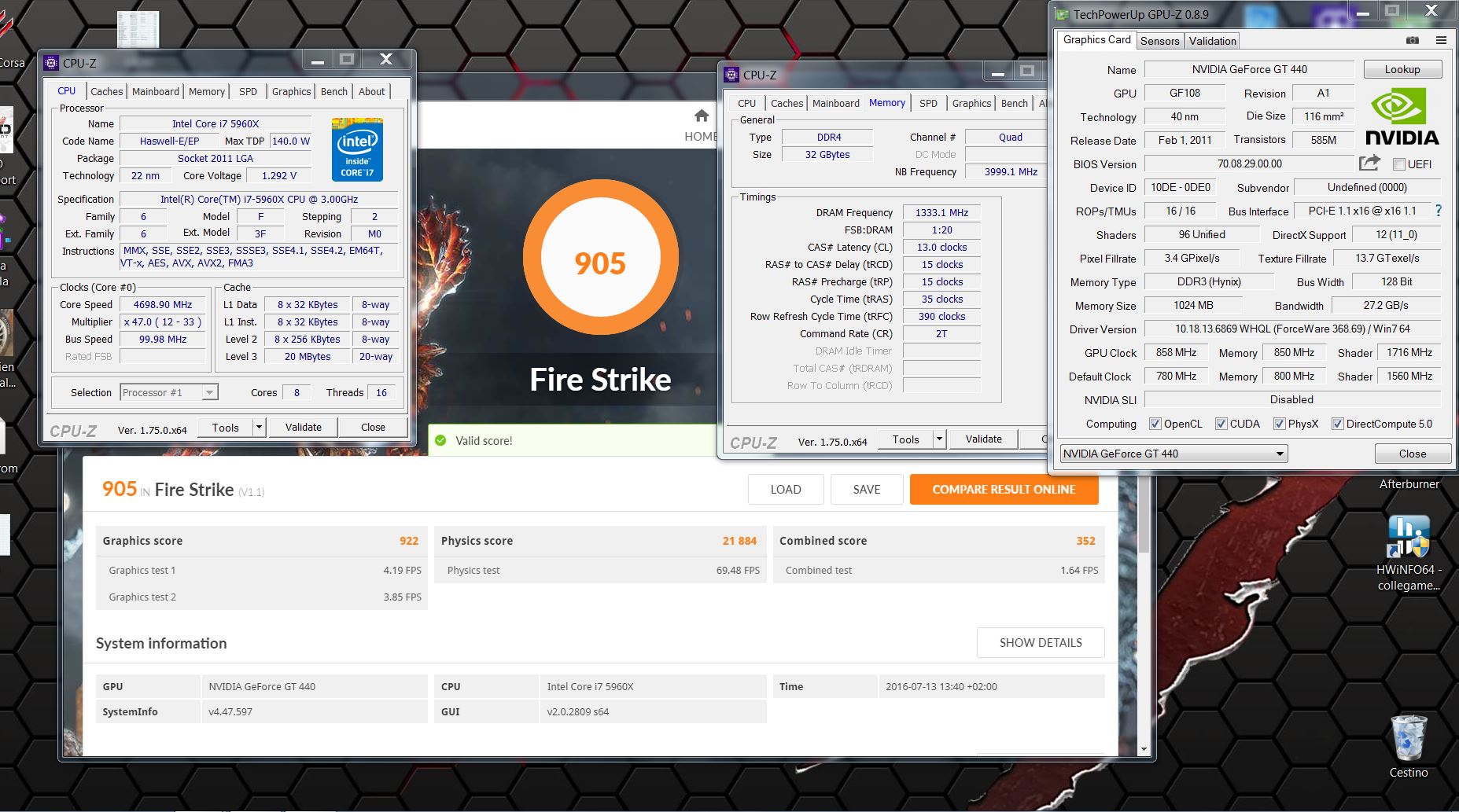Switch to the Bench tab in left CPU-Z
Image resolution: width=1459 pixels, height=812 pixels.
[x=333, y=91]
